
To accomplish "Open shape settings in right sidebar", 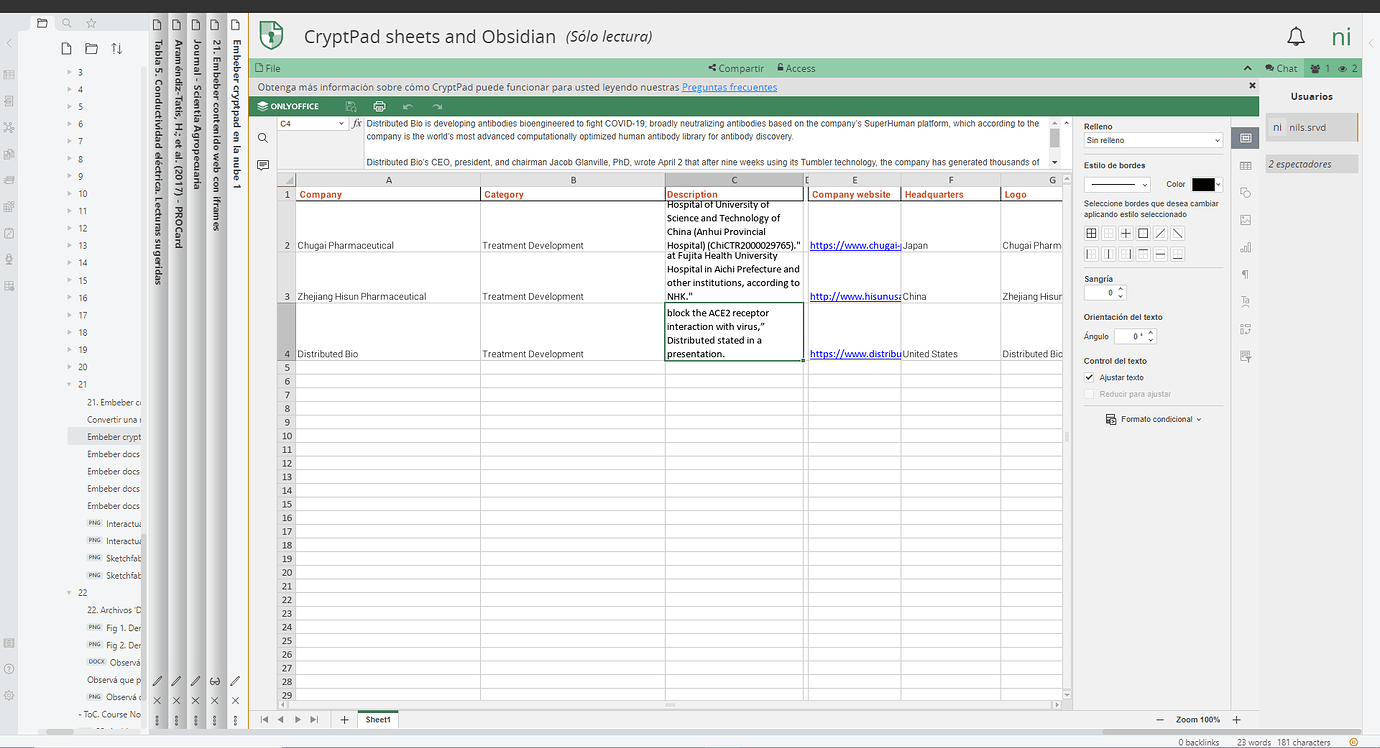I will pyautogui.click(x=1245, y=192).
